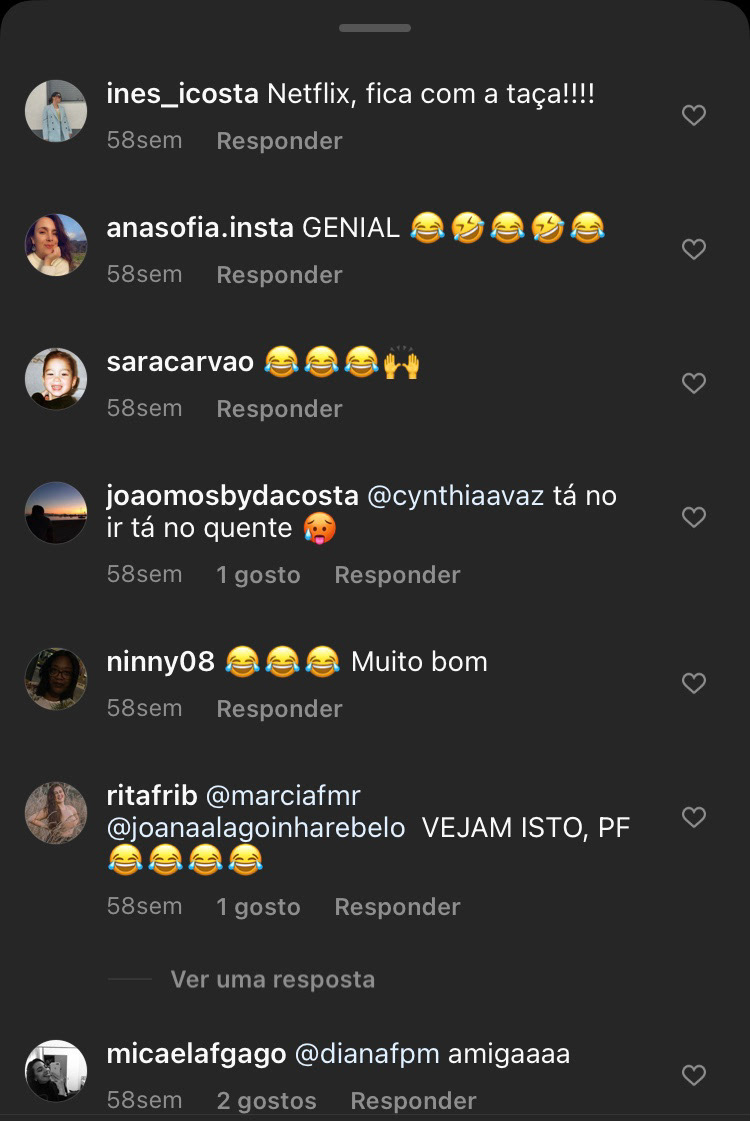Image resolution: width=750 pixels, height=1121 pixels.
Task: Tap the heart on anasofia.insta's comment
Action: (x=694, y=249)
